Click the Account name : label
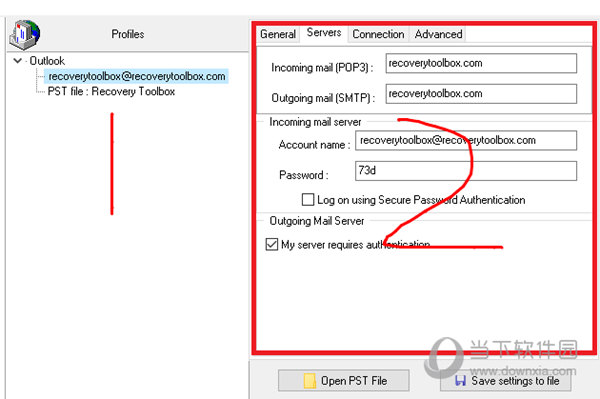 (314, 145)
